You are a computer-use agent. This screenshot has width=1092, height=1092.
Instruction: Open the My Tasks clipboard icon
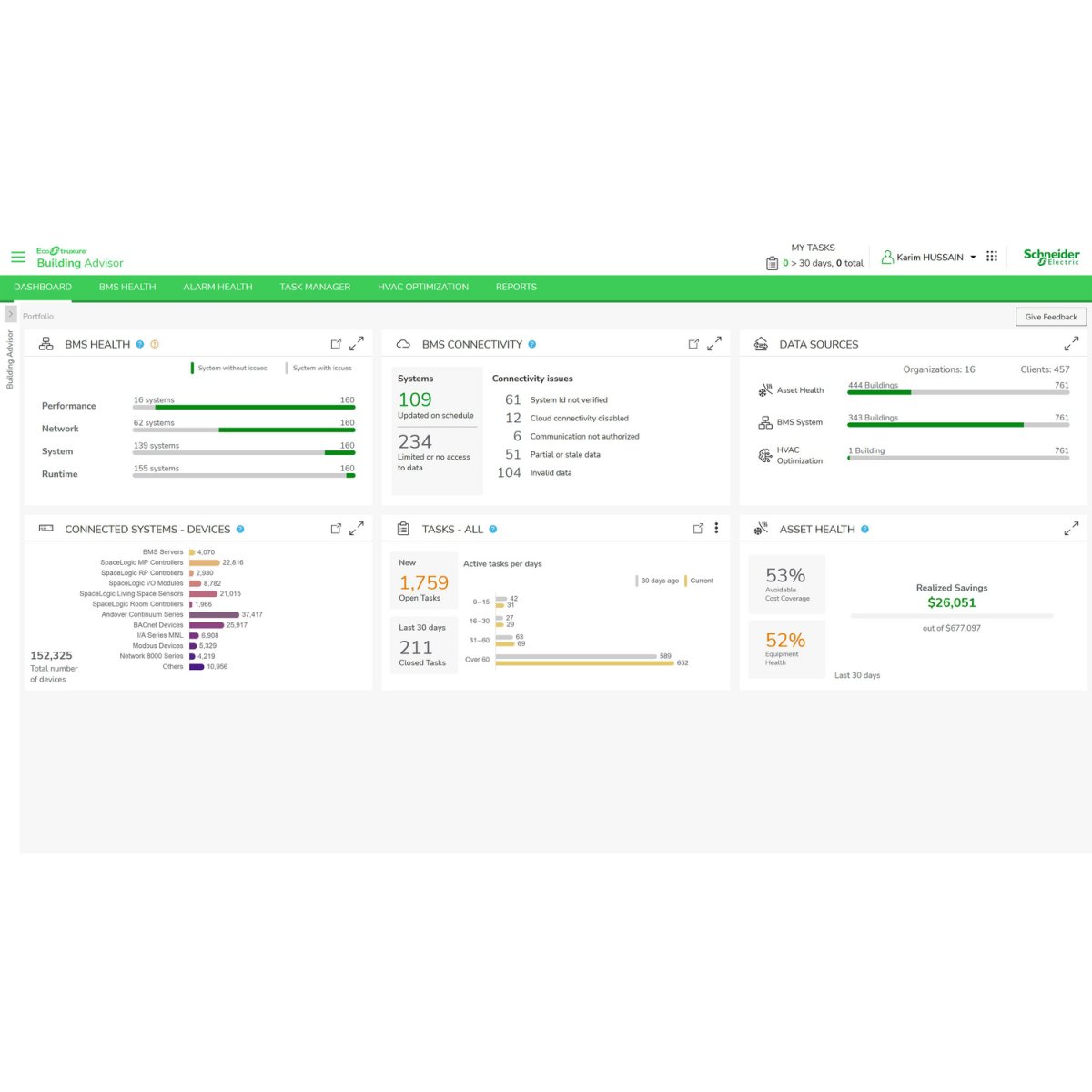(772, 263)
